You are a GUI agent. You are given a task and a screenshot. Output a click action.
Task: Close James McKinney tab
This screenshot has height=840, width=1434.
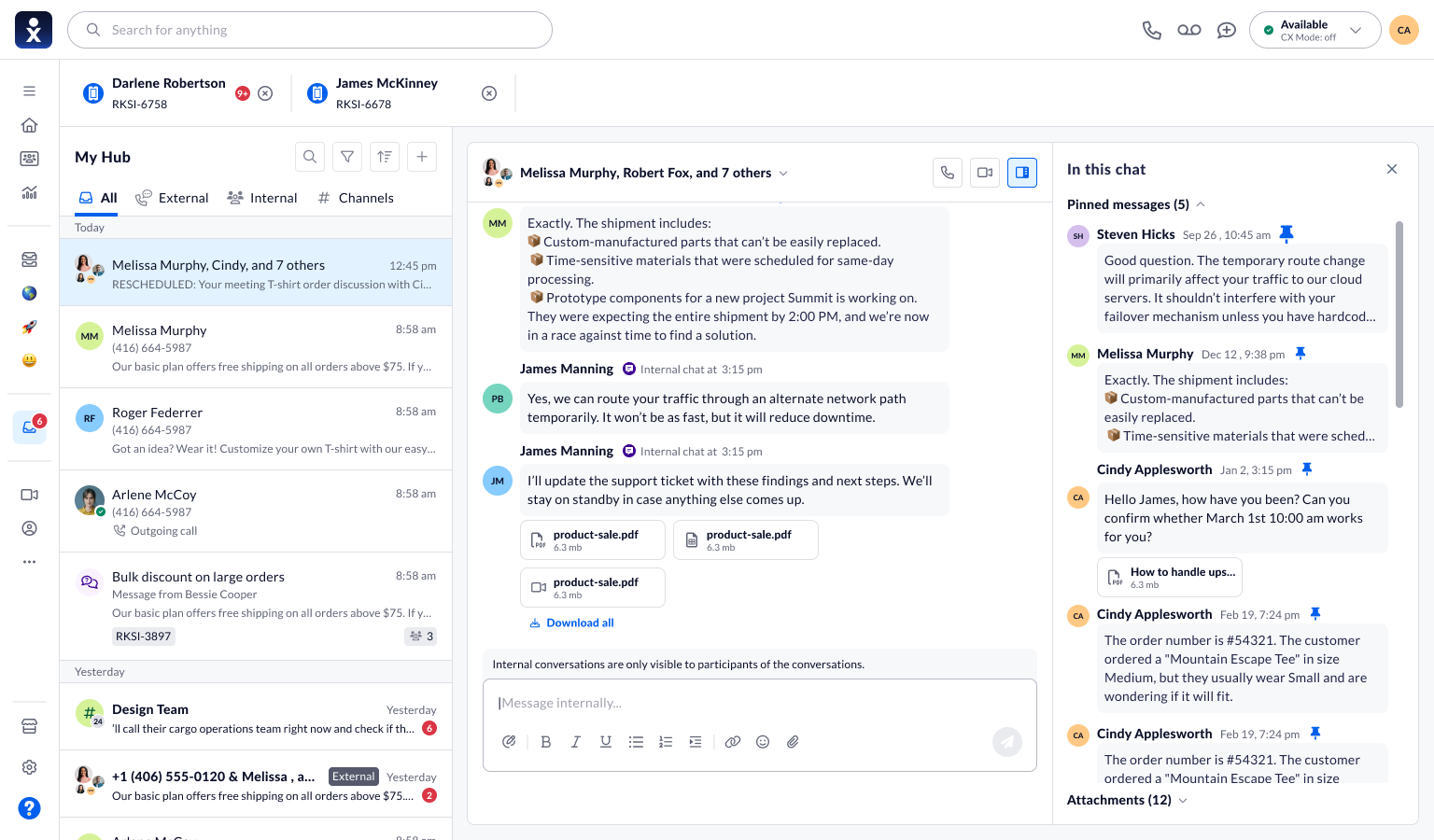tap(489, 93)
